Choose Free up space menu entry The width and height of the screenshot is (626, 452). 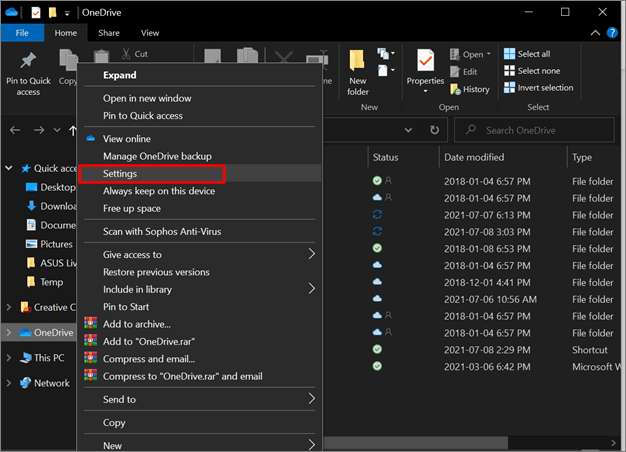[x=133, y=208]
